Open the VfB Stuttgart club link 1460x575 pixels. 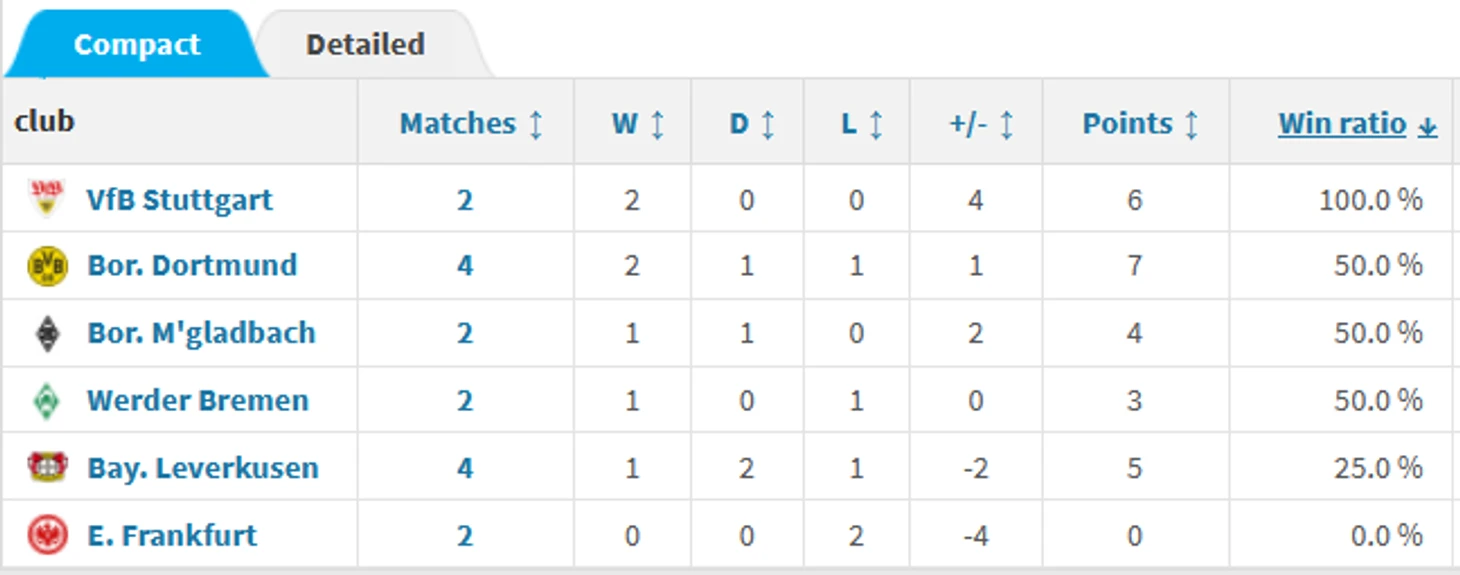pos(180,199)
